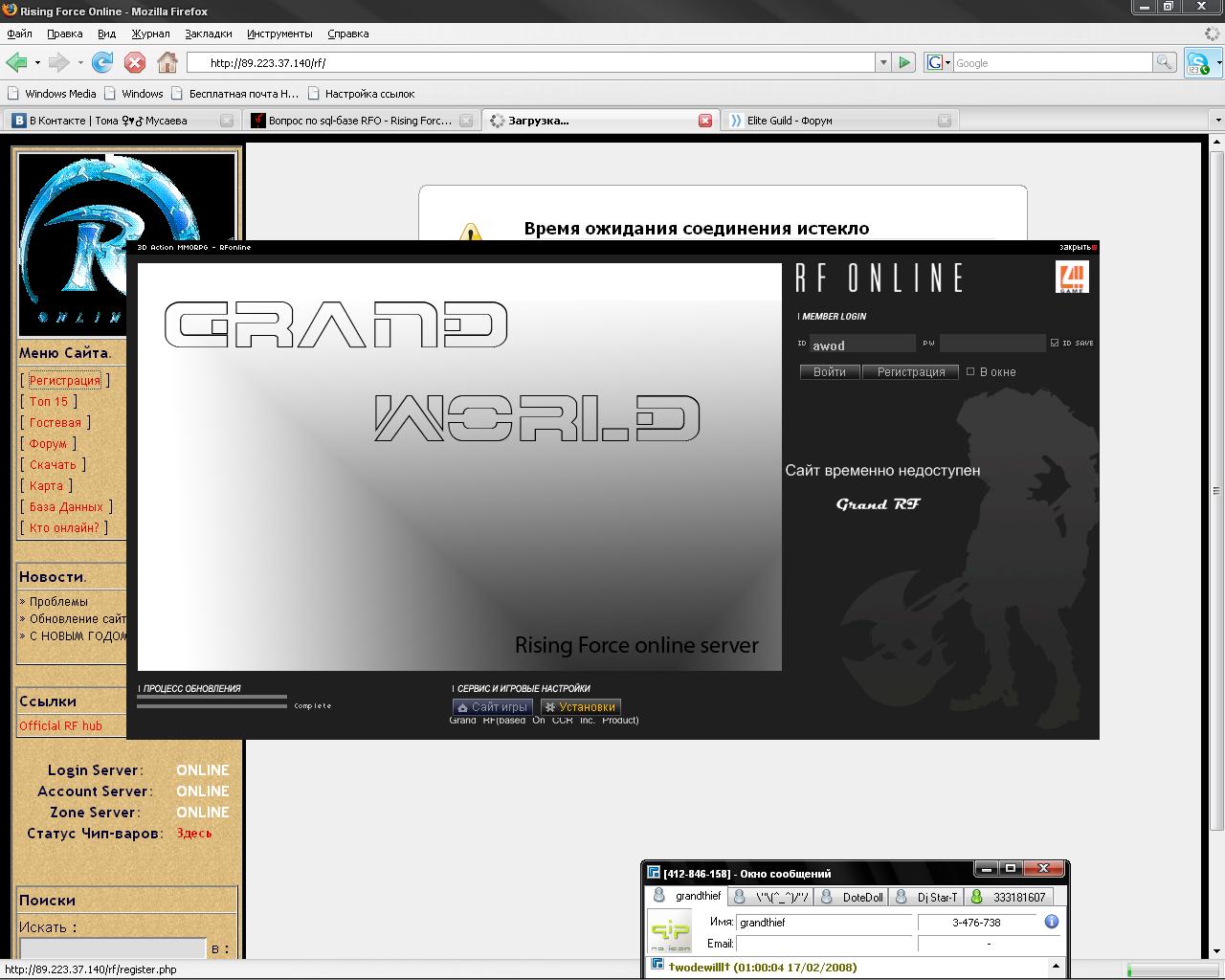This screenshot has height=980, width=1225.
Task: Focus the site search field under 'Искать'
Action: [113, 948]
